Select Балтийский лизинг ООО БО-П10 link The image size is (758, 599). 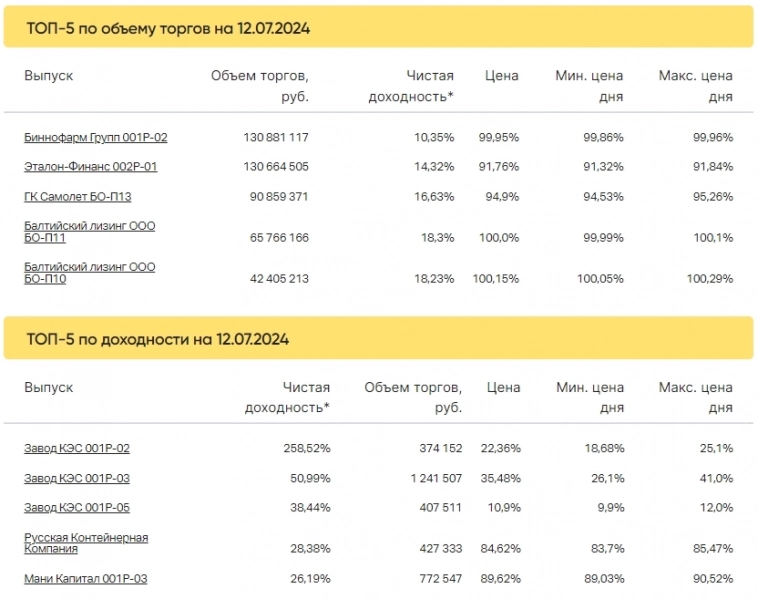tap(89, 273)
